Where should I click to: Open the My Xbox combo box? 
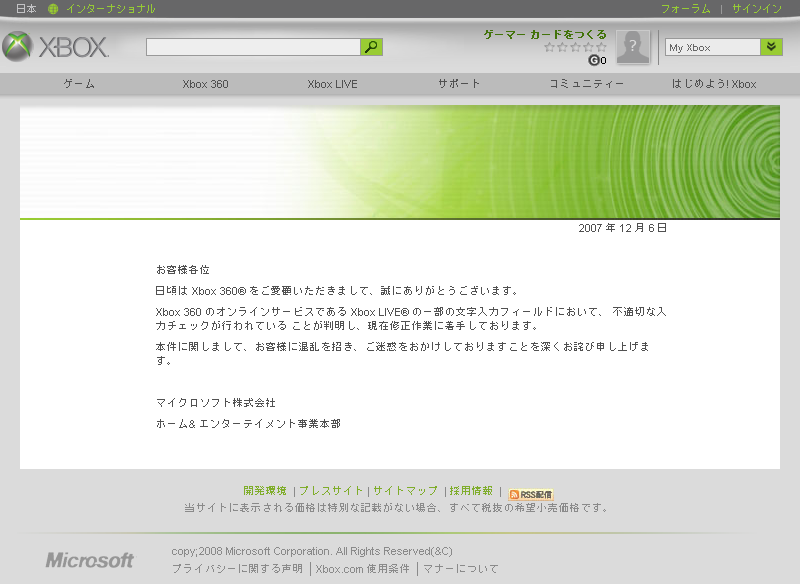(x=723, y=47)
